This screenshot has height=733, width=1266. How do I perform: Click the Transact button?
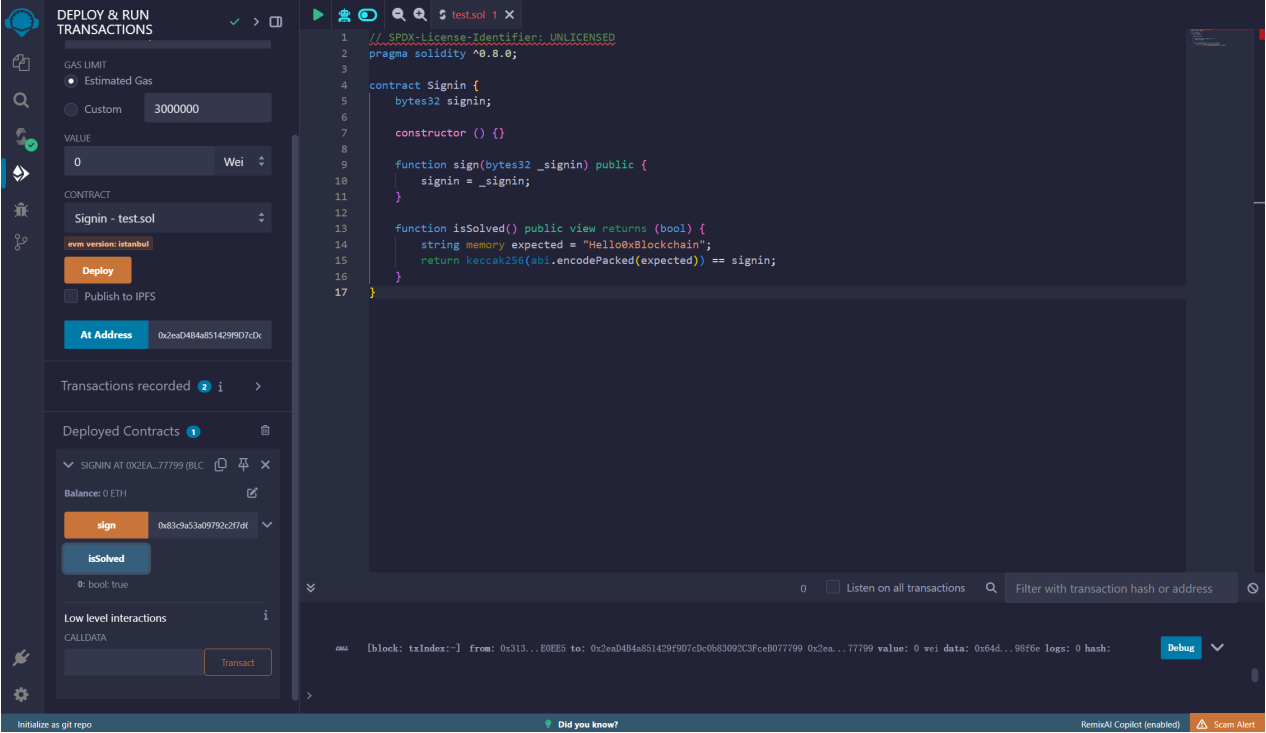click(238, 662)
